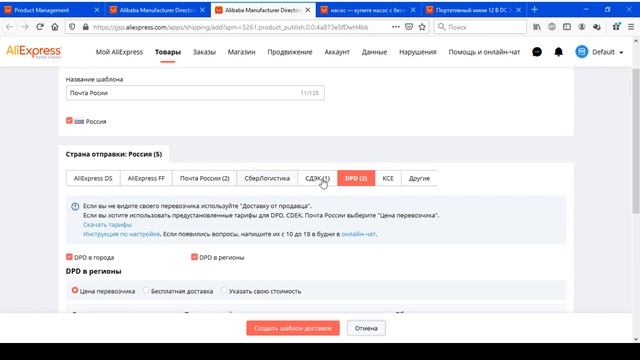
Task: Click the browser forward arrow
Action: click(x=24, y=27)
